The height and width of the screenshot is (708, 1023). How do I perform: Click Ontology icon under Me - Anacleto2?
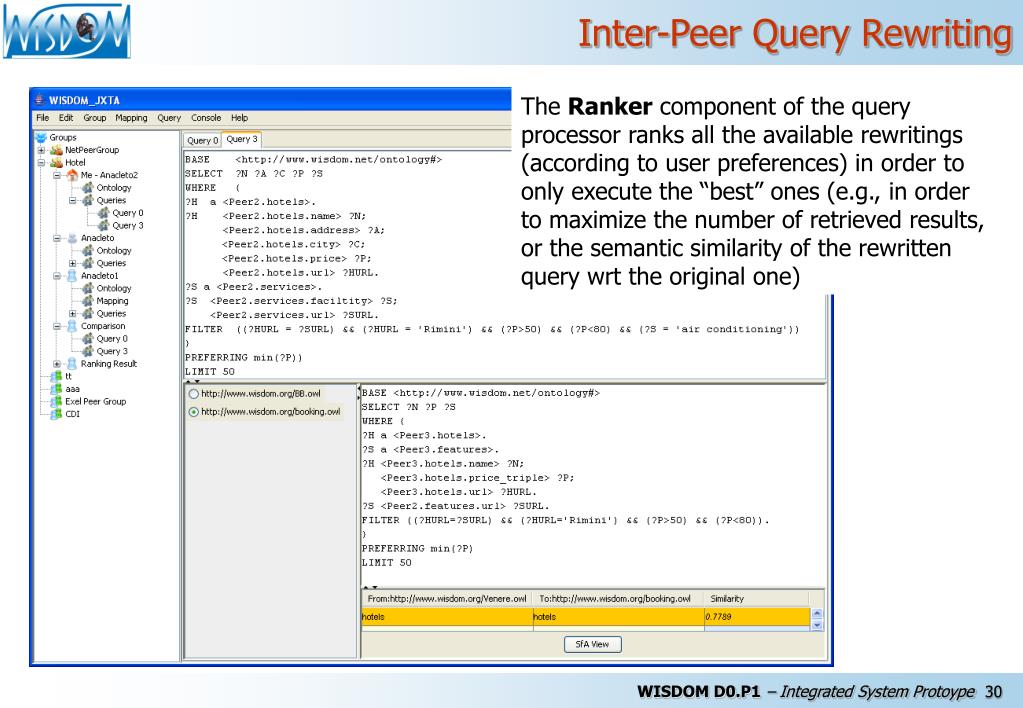pyautogui.click(x=88, y=188)
